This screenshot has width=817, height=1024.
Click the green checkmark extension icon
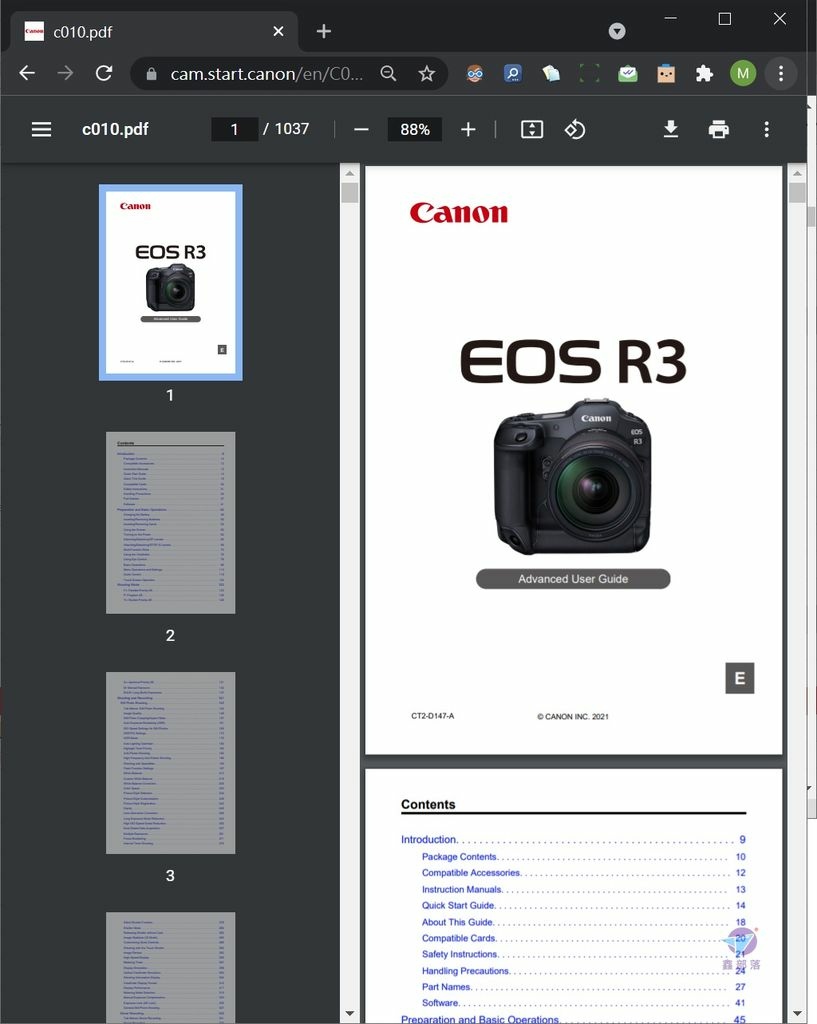pyautogui.click(x=628, y=74)
